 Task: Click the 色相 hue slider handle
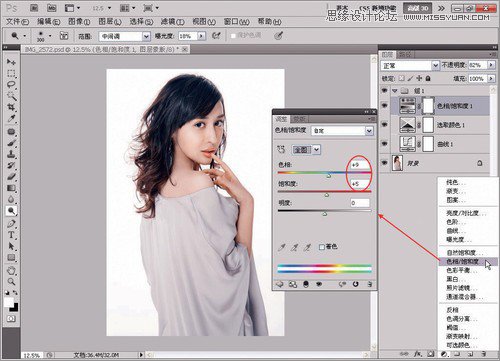pos(329,175)
